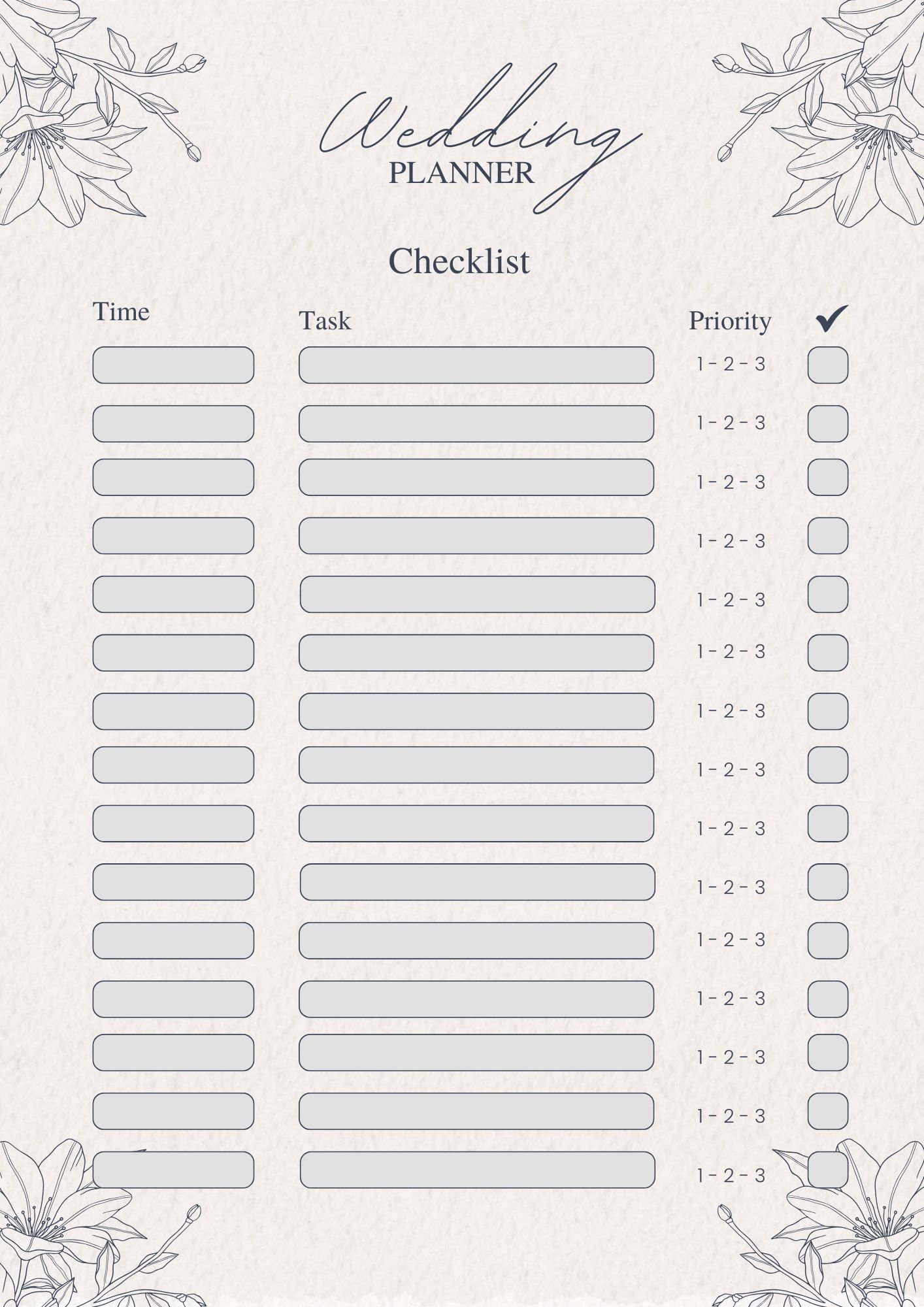Image resolution: width=924 pixels, height=1307 pixels.
Task: Select the last Task field at the bottom
Action: pyautogui.click(x=477, y=1170)
